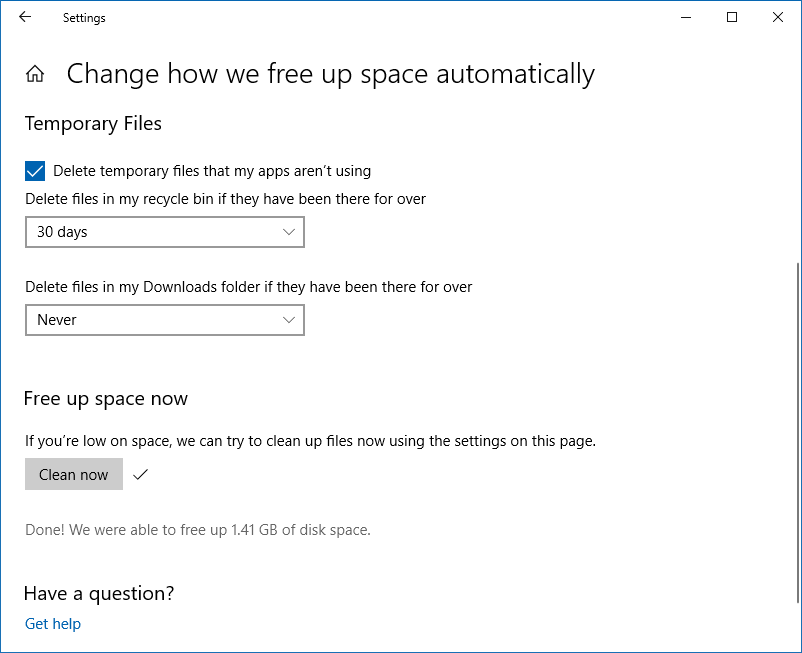
Task: Select the Done disk space message
Action: pyautogui.click(x=197, y=529)
